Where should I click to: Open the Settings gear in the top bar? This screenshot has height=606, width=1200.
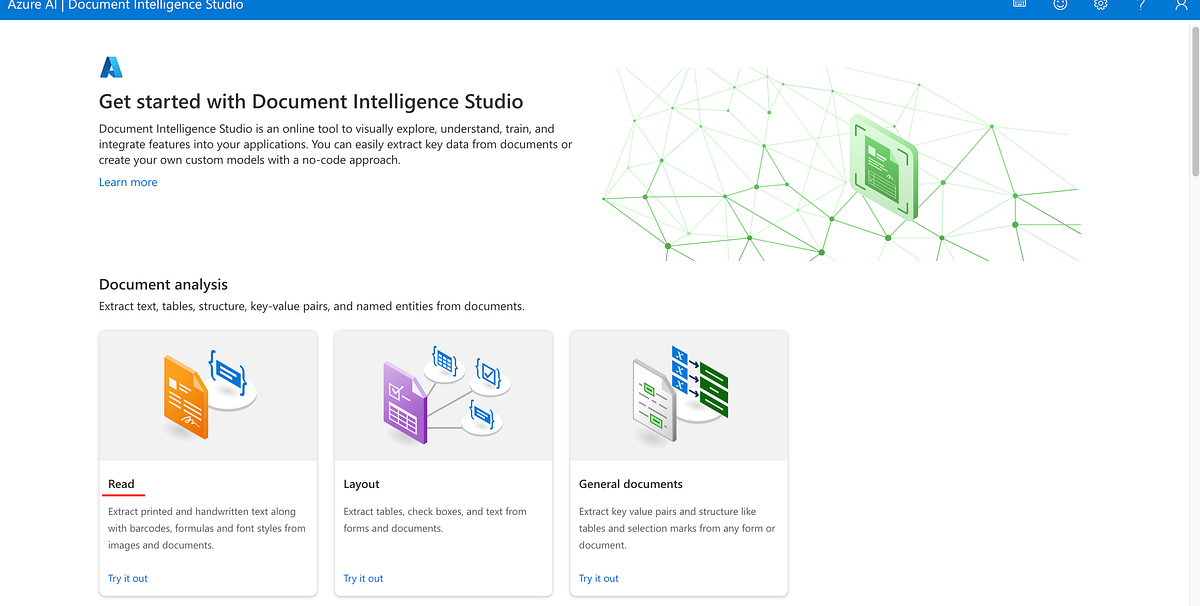1100,6
